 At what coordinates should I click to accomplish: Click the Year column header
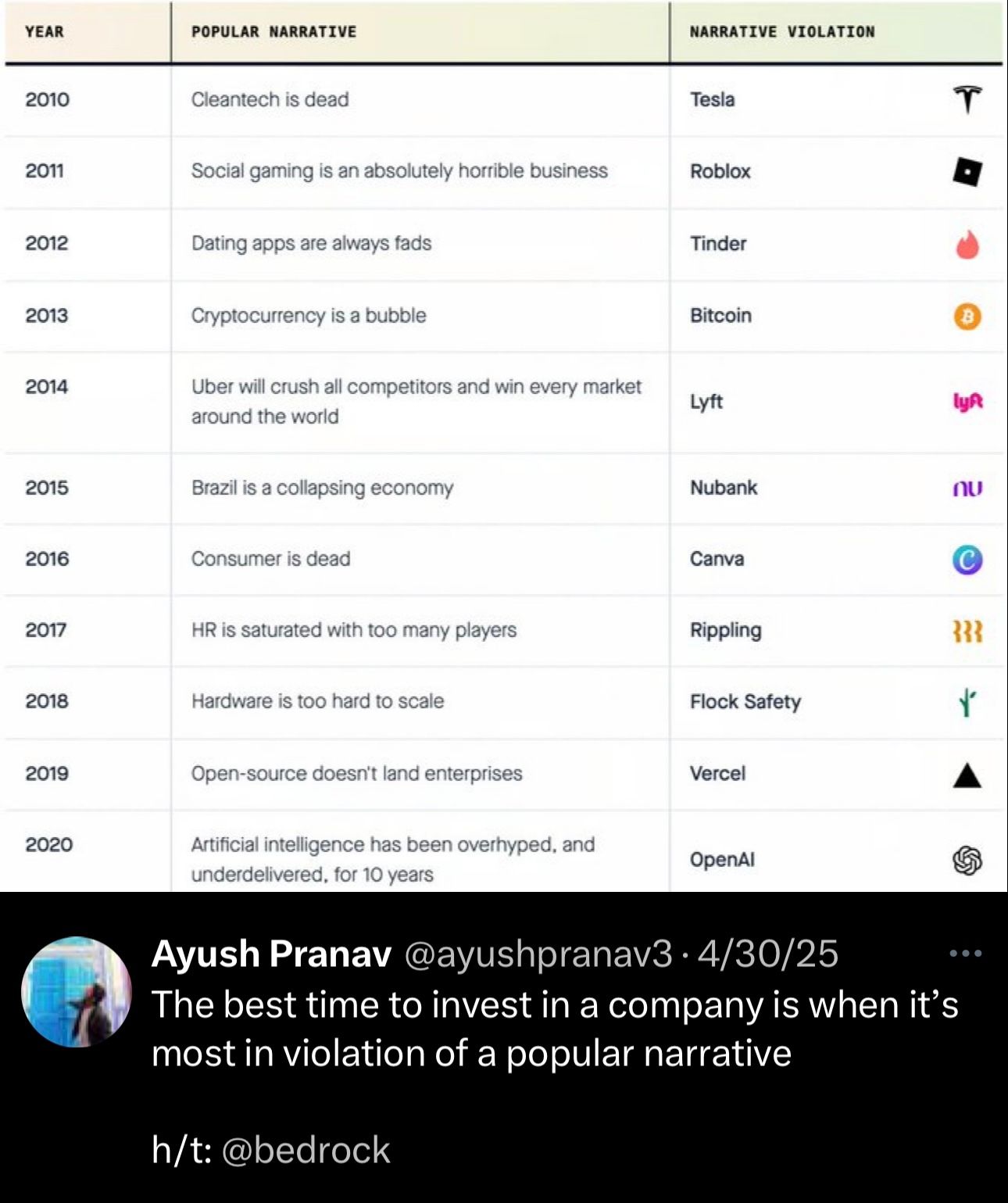(x=45, y=32)
